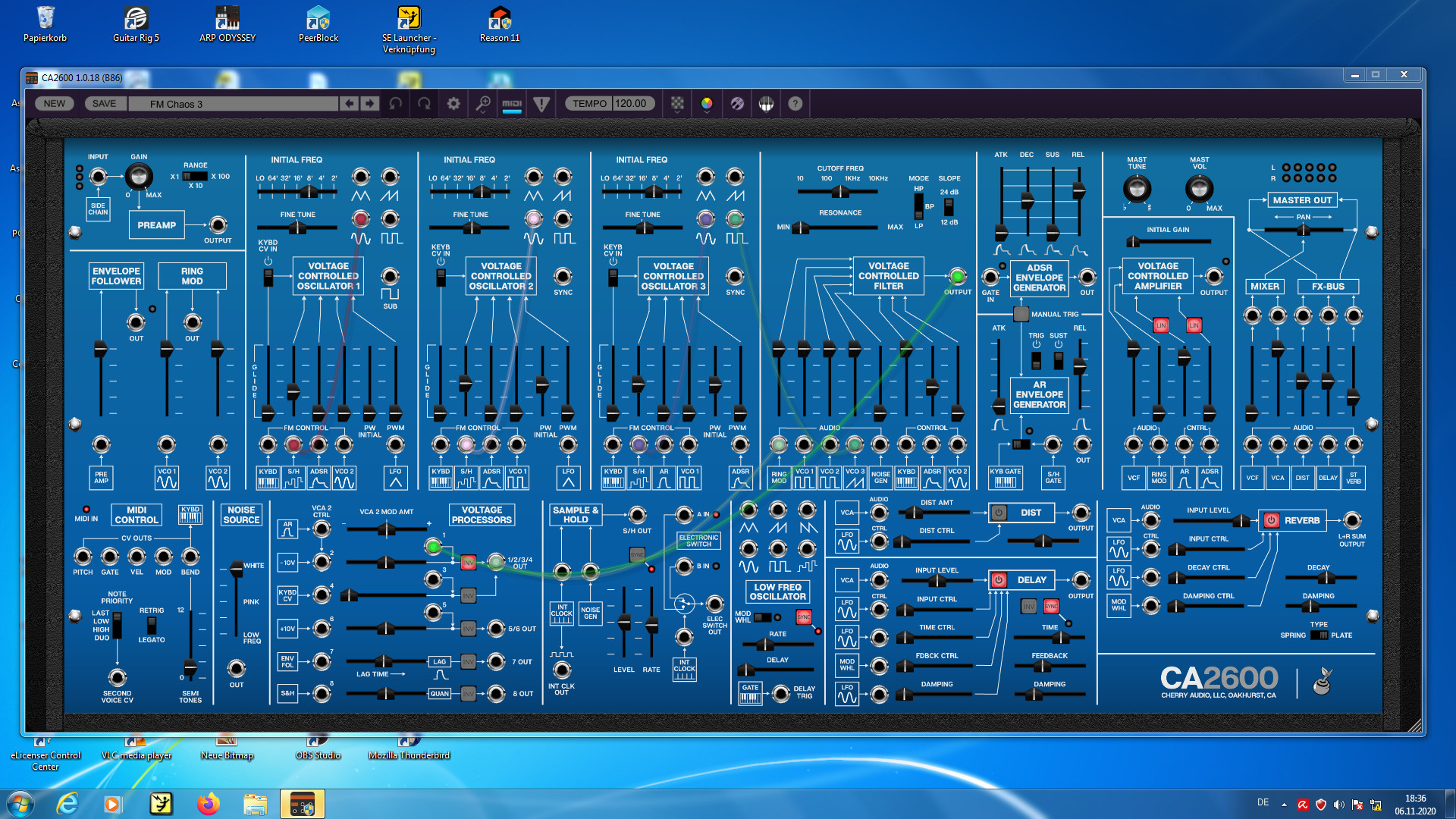1456x819 pixels.
Task: Open the FM Chaos 3 preset selector
Action: 234,104
